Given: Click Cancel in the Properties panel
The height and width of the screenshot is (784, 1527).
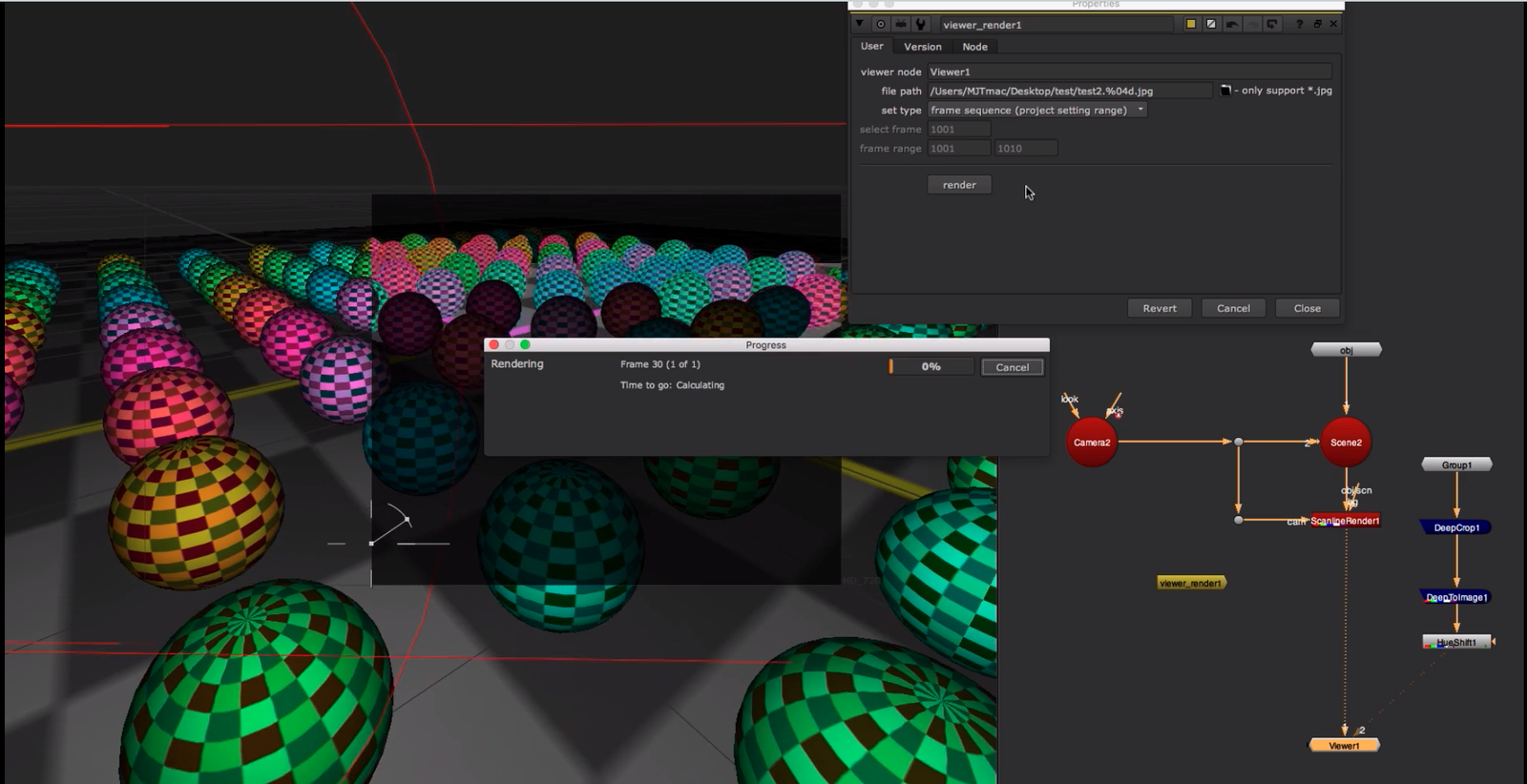Looking at the screenshot, I should click(1233, 308).
